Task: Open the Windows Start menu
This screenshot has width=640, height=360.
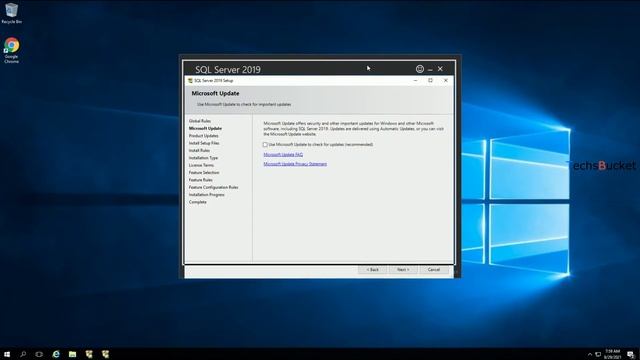Action: point(7,354)
